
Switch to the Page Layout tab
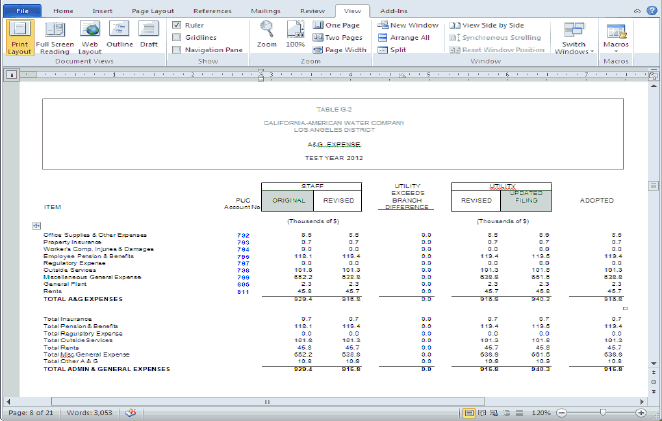pos(153,9)
